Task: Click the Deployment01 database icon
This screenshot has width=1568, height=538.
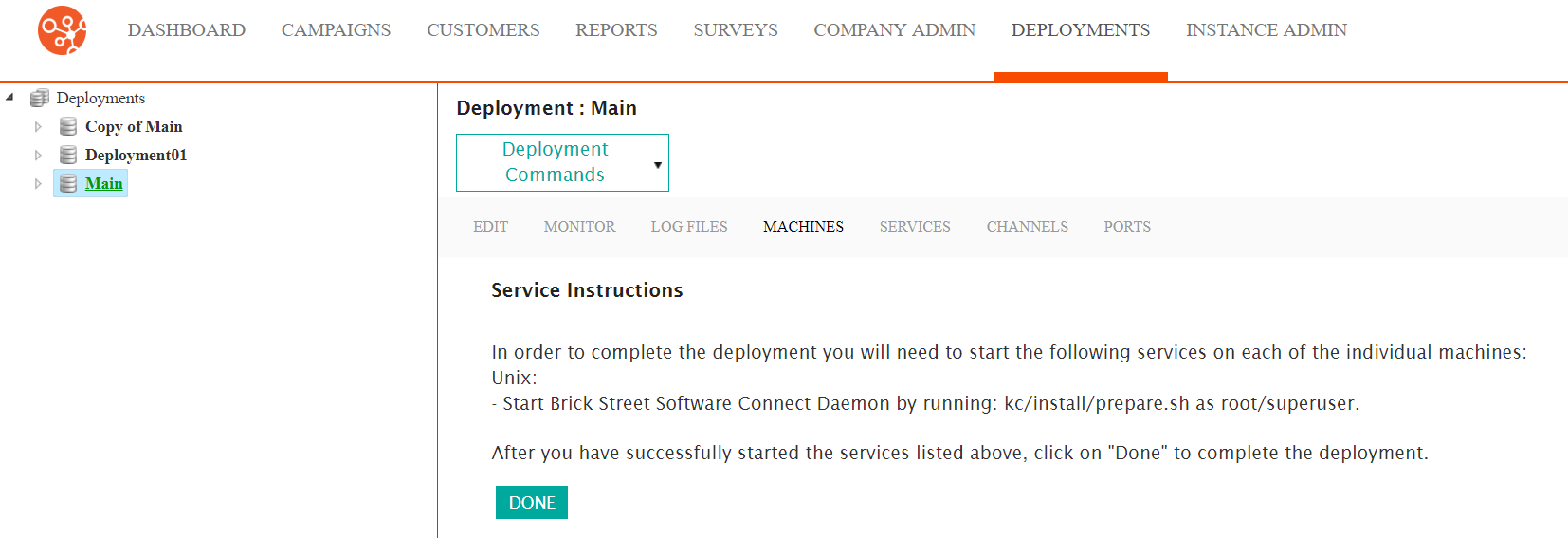Action: coord(68,155)
